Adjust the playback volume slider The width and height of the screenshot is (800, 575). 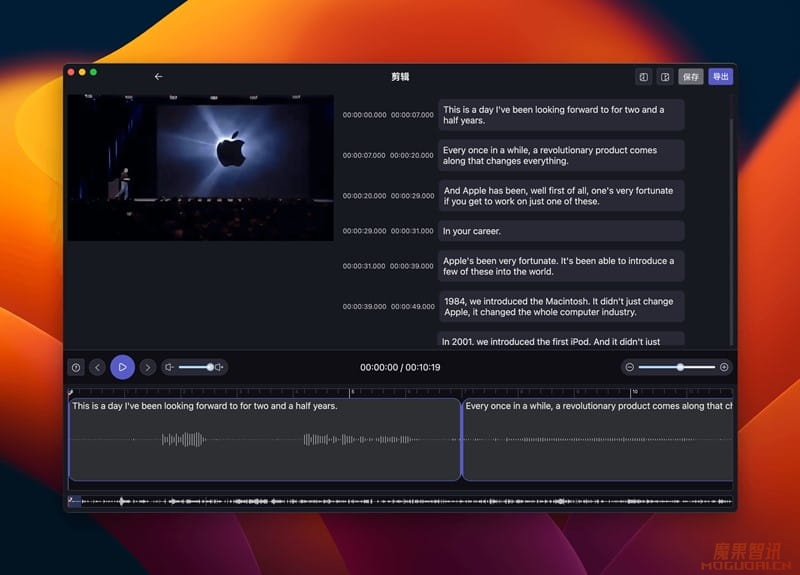pos(195,367)
